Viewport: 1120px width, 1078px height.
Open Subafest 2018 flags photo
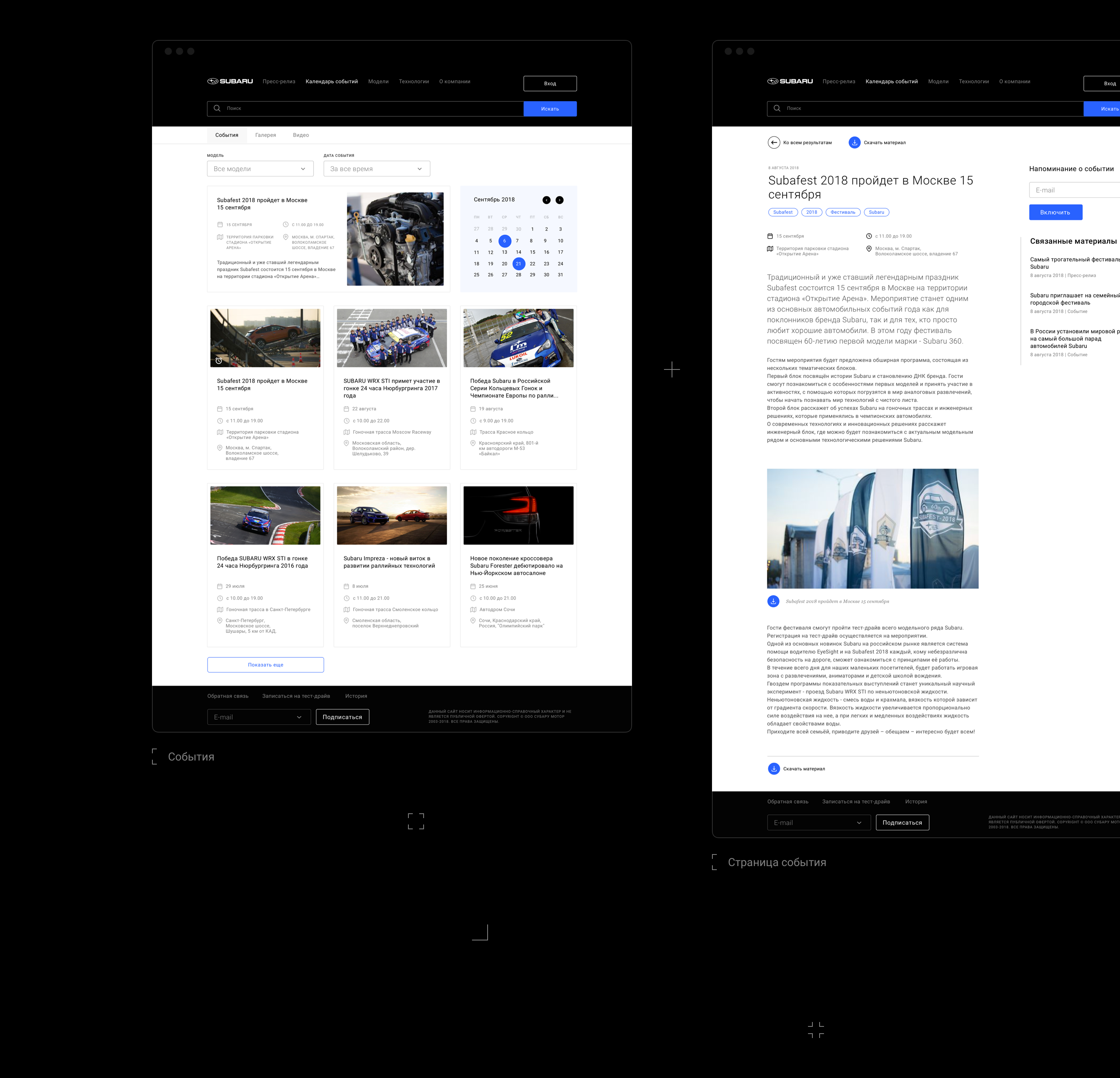pyautogui.click(x=872, y=529)
